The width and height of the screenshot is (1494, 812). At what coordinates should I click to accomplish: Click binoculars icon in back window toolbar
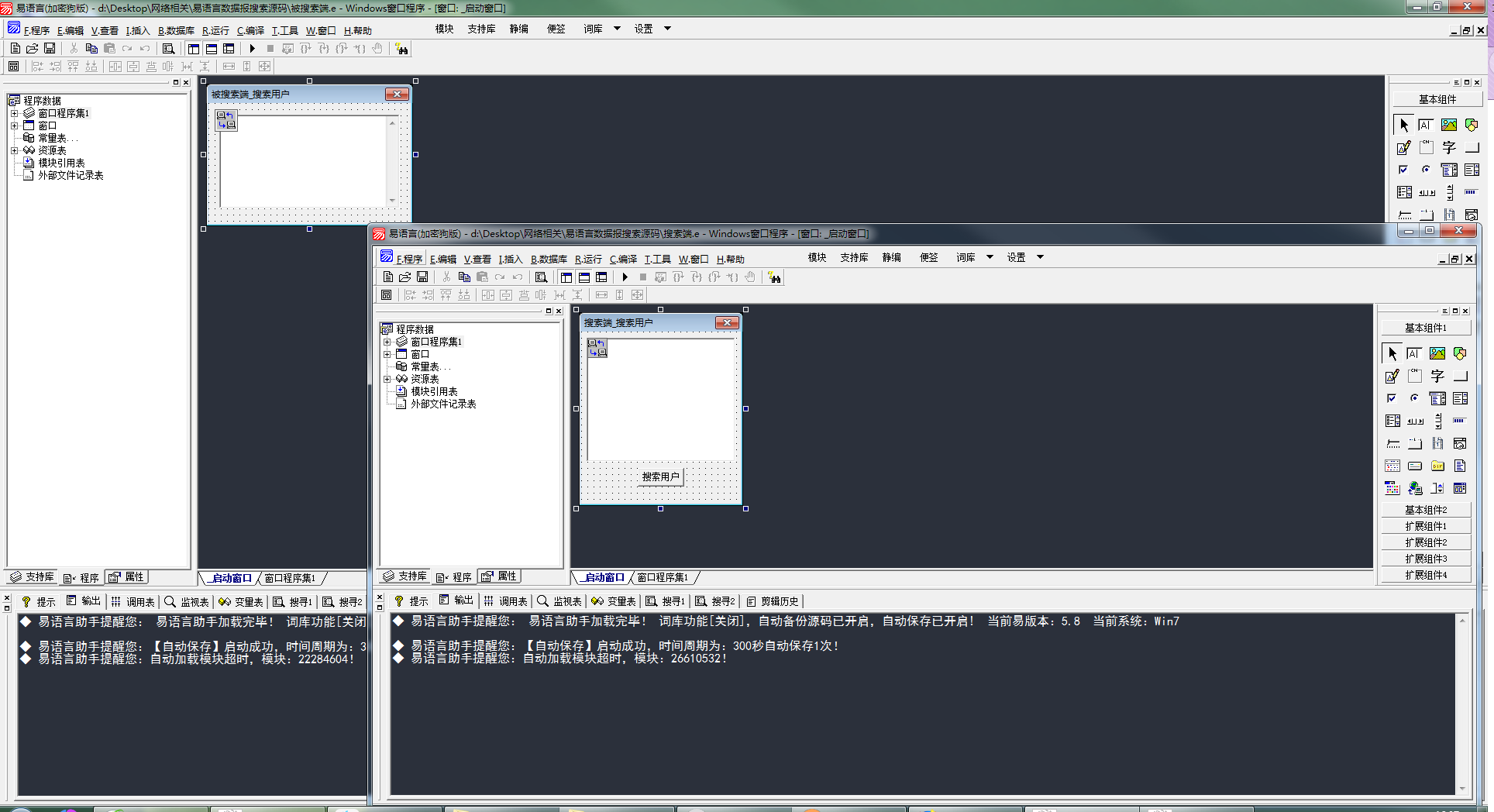tap(401, 49)
